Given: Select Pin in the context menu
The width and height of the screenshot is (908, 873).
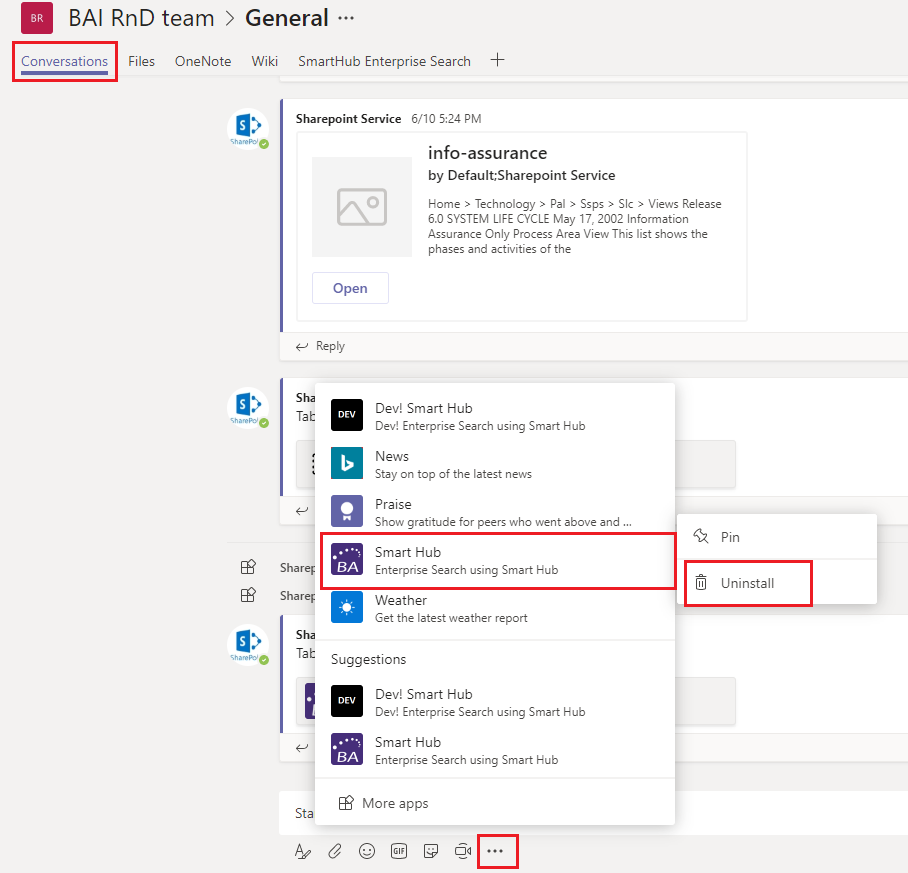Looking at the screenshot, I should click(730, 537).
